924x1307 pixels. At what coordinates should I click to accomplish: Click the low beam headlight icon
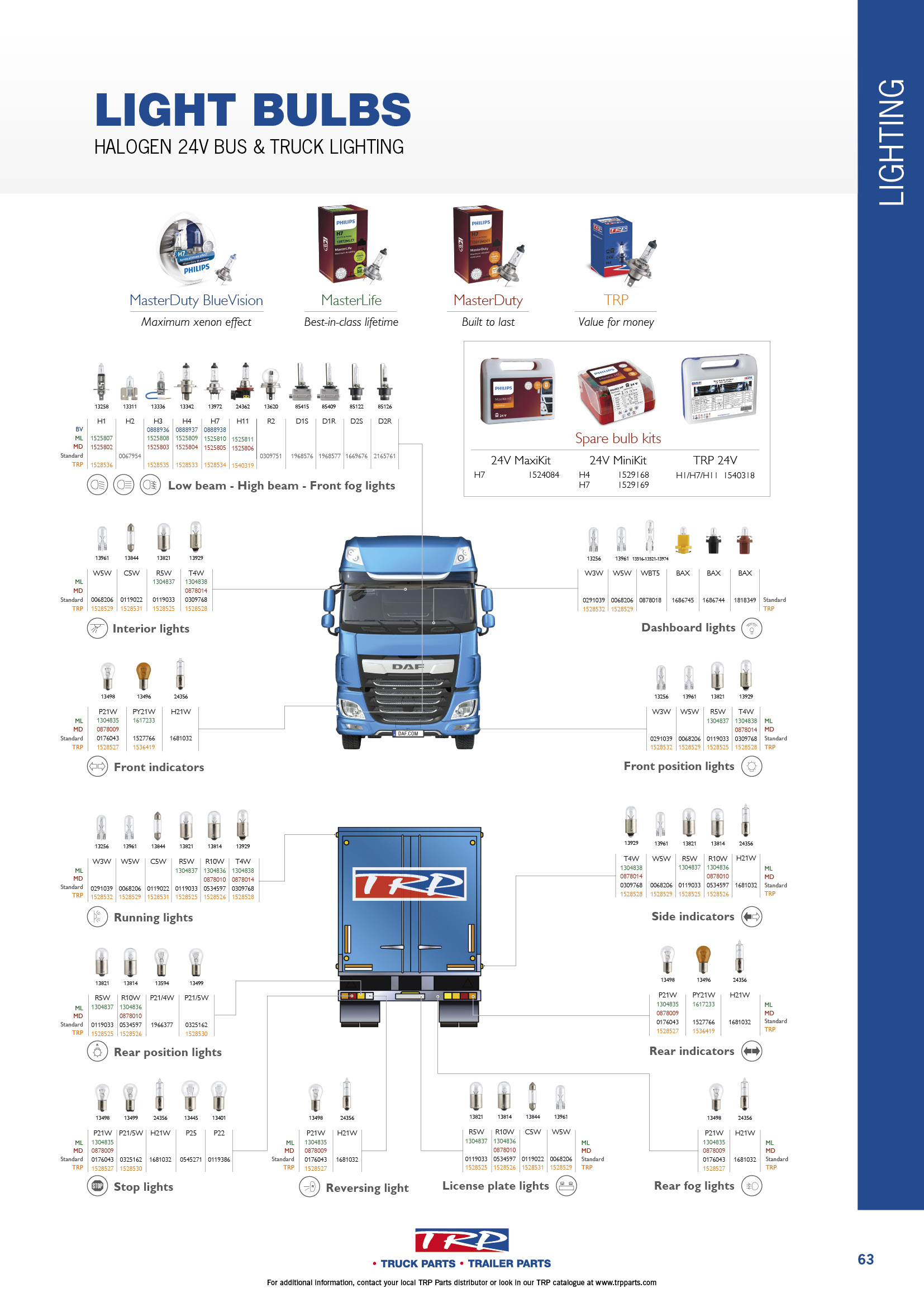tap(97, 485)
